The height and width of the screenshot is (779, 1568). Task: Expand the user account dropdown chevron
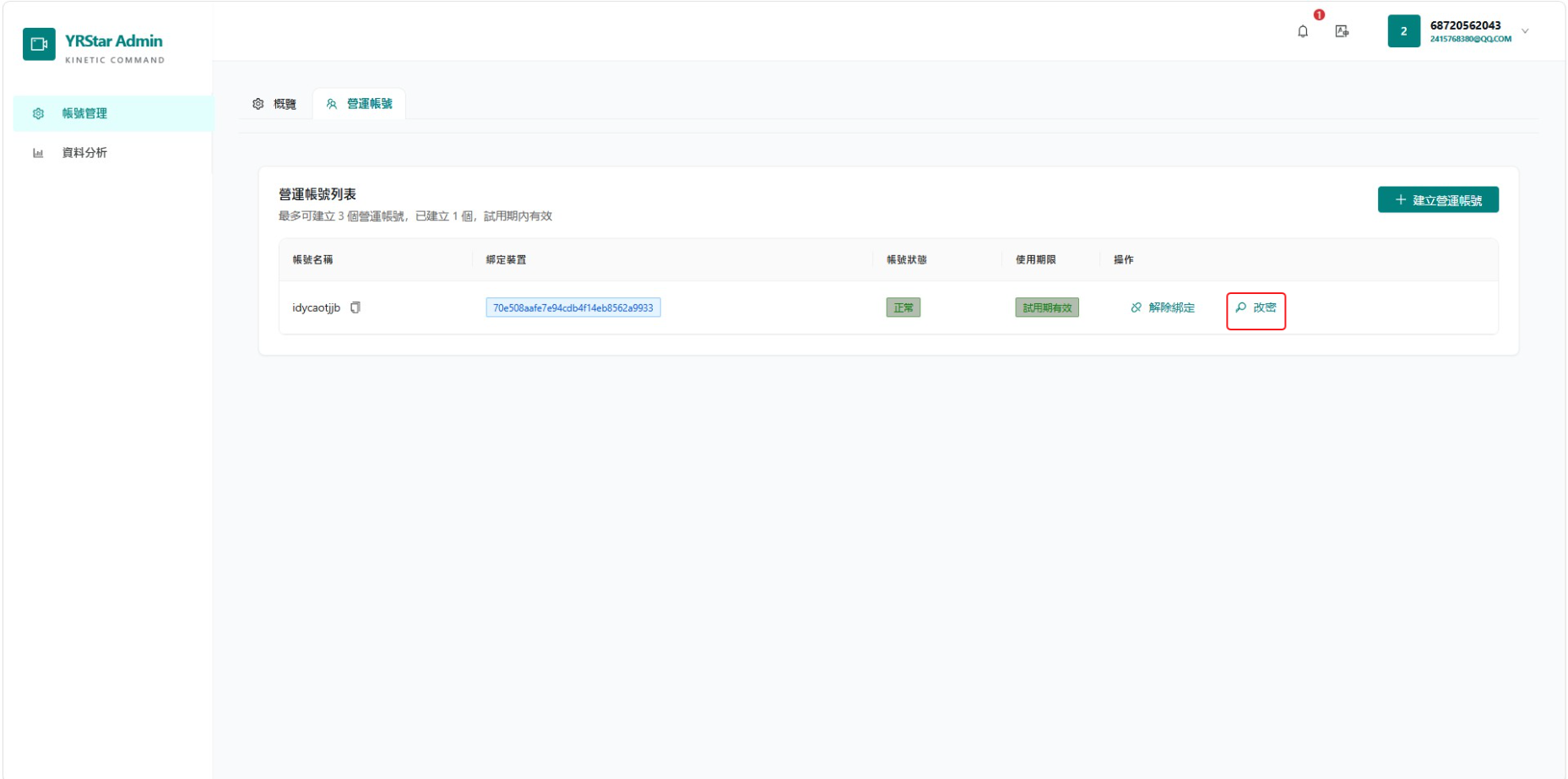[1525, 31]
